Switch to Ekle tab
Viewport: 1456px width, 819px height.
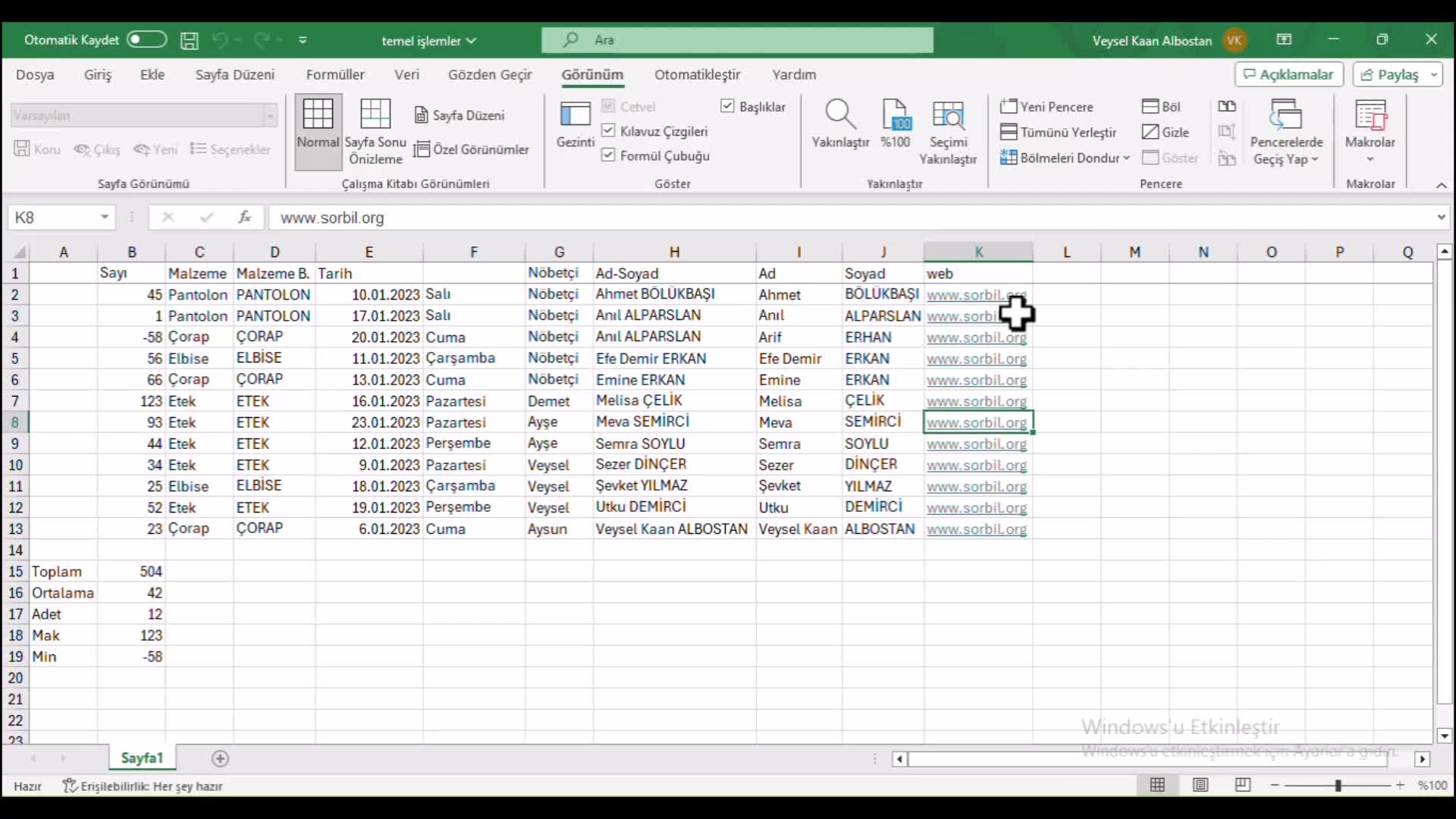click(x=152, y=74)
